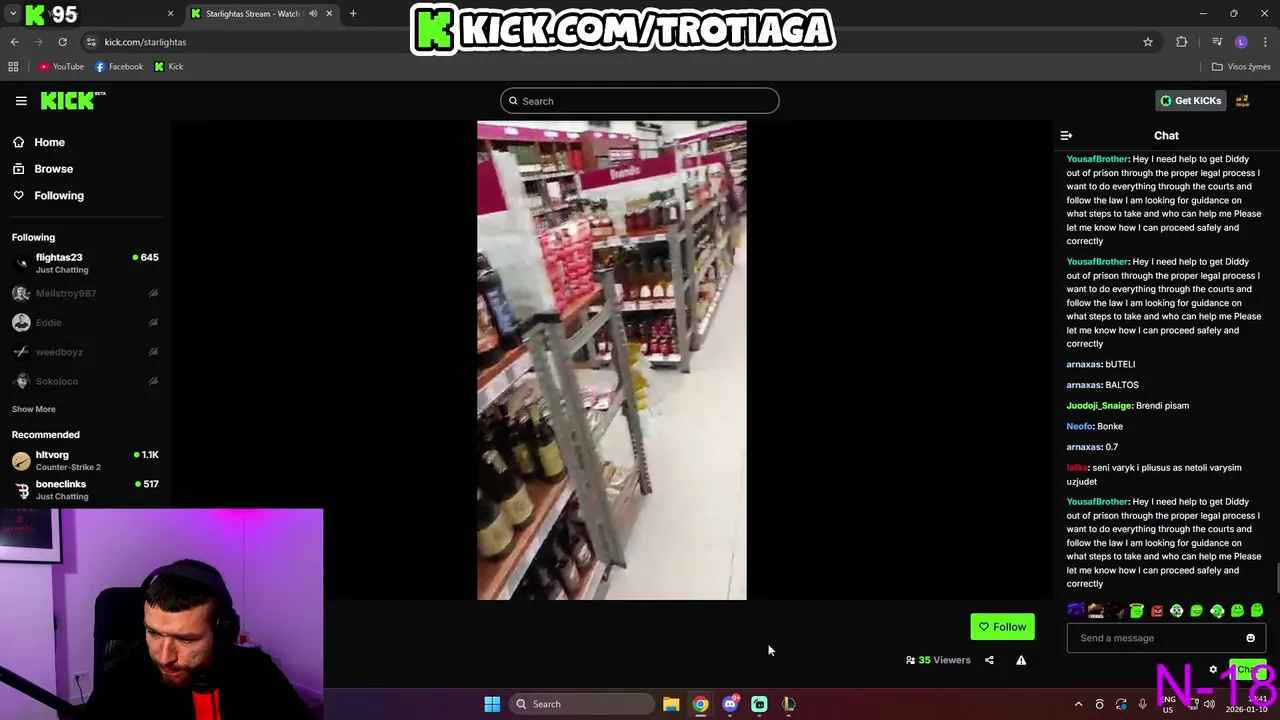Insert the red angry face emote
This screenshot has height=720, width=1280.
pyautogui.click(x=1157, y=611)
